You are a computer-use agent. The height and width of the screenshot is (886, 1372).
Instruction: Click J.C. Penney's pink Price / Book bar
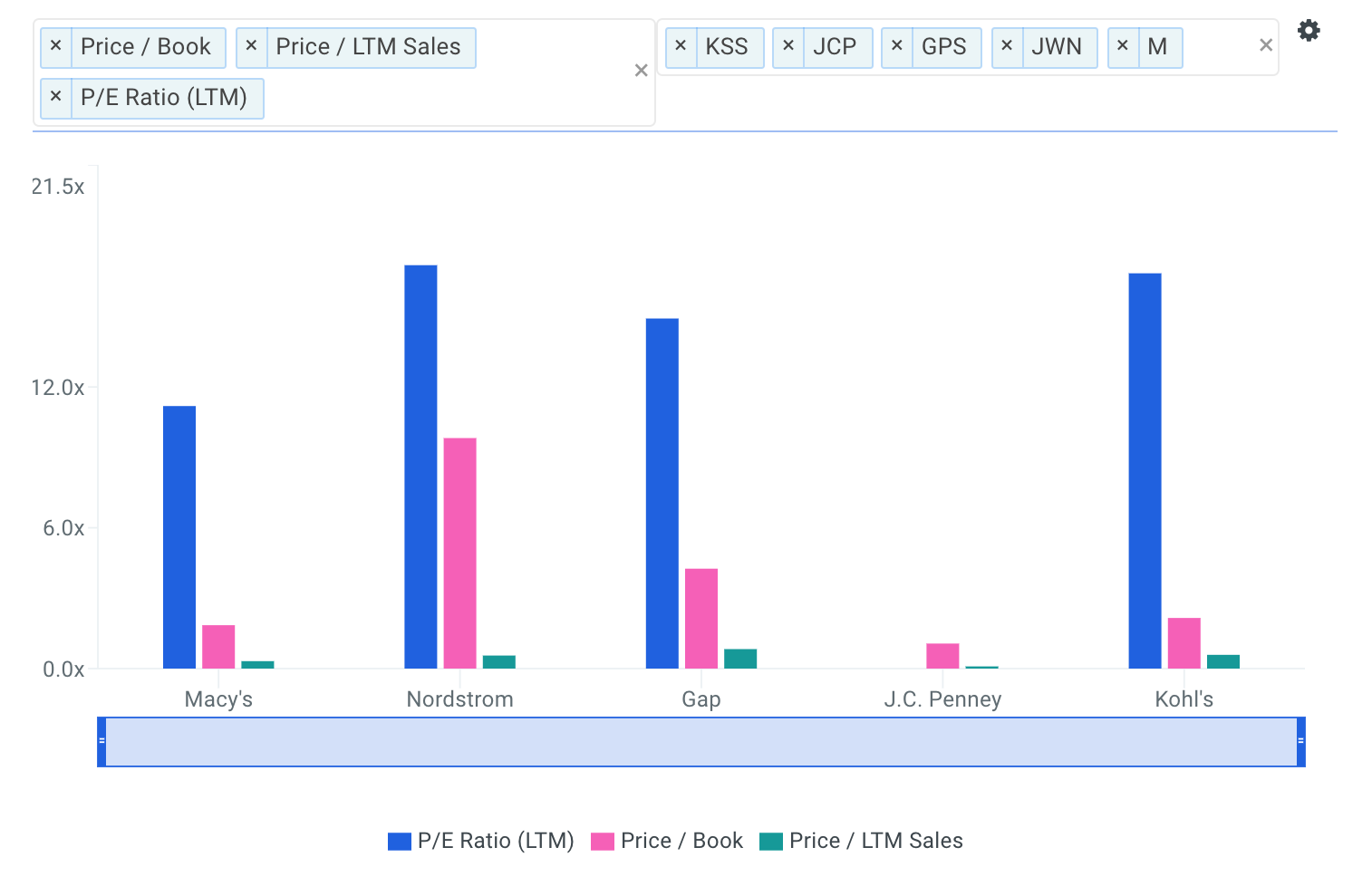pyautogui.click(x=942, y=656)
